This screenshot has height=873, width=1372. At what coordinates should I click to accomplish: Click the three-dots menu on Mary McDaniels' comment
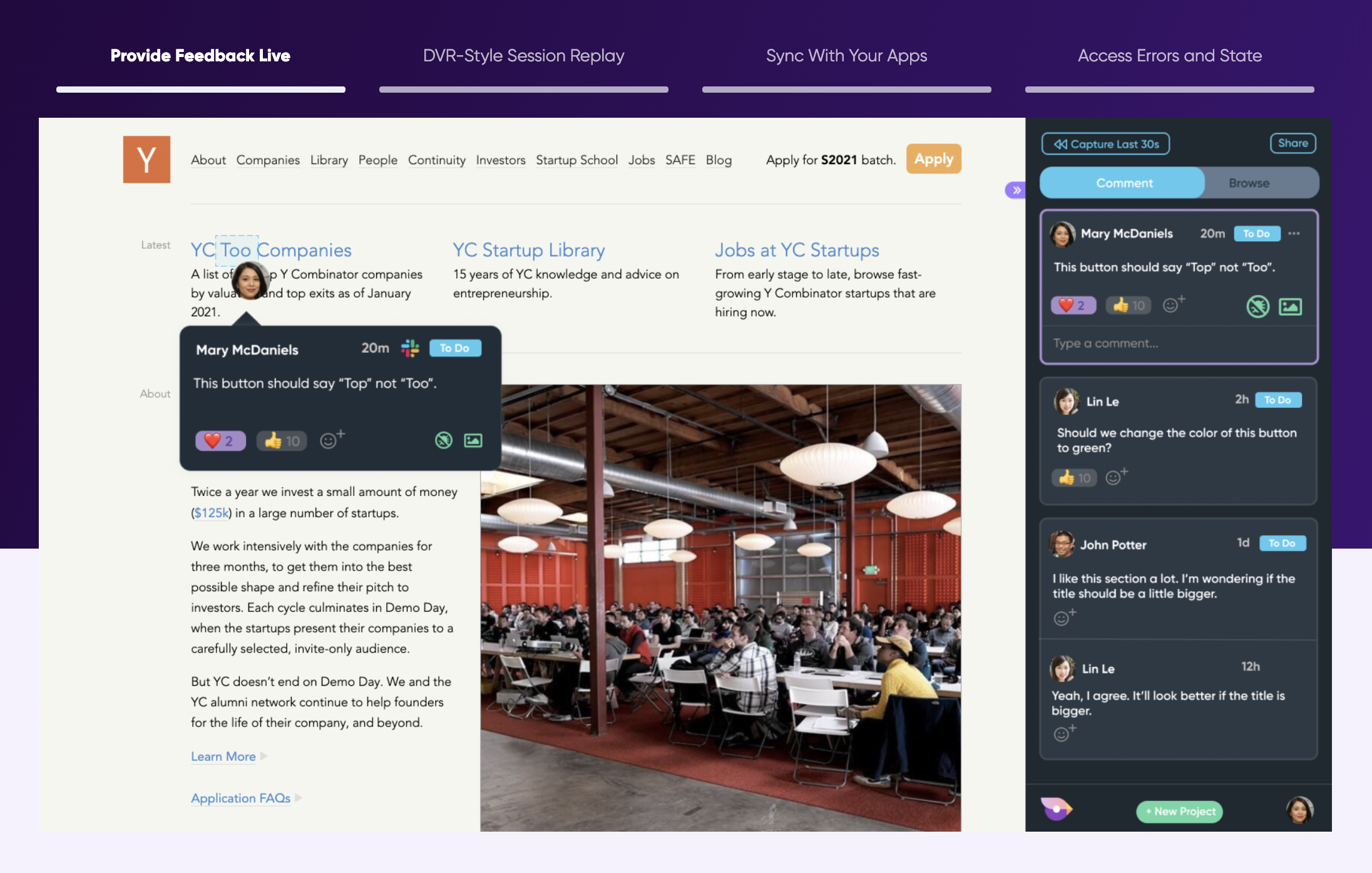[1294, 234]
